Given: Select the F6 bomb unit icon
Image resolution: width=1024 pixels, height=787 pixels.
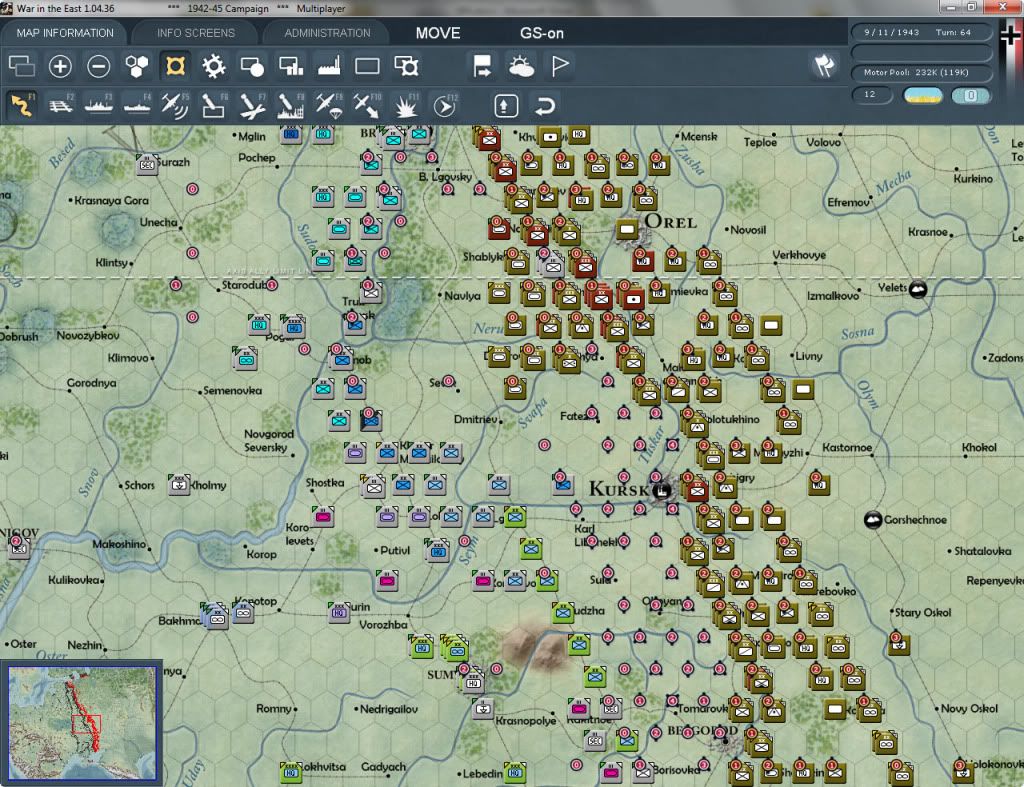Looking at the screenshot, I should pyautogui.click(x=214, y=105).
